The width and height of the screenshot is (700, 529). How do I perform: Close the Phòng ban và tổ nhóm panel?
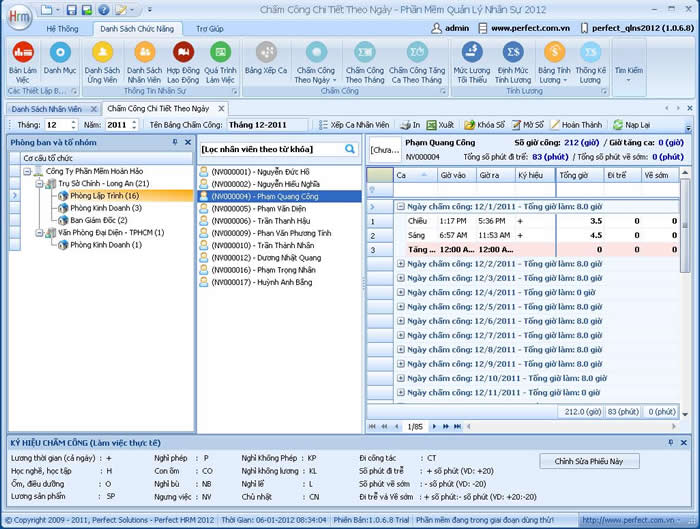click(188, 142)
